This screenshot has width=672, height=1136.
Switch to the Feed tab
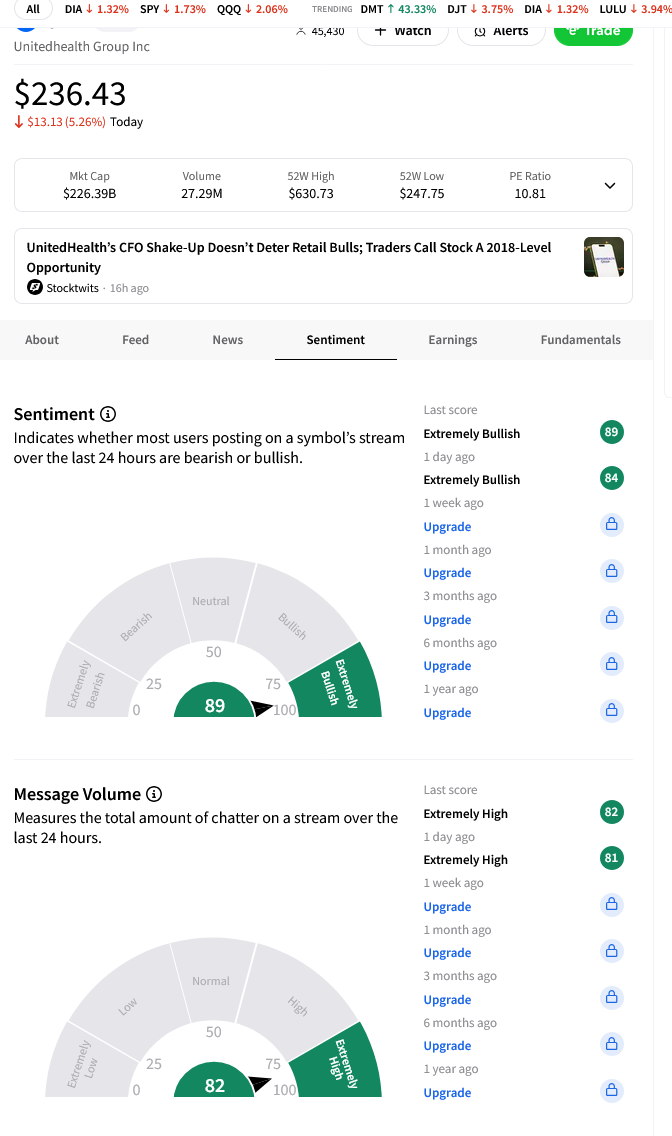(135, 340)
